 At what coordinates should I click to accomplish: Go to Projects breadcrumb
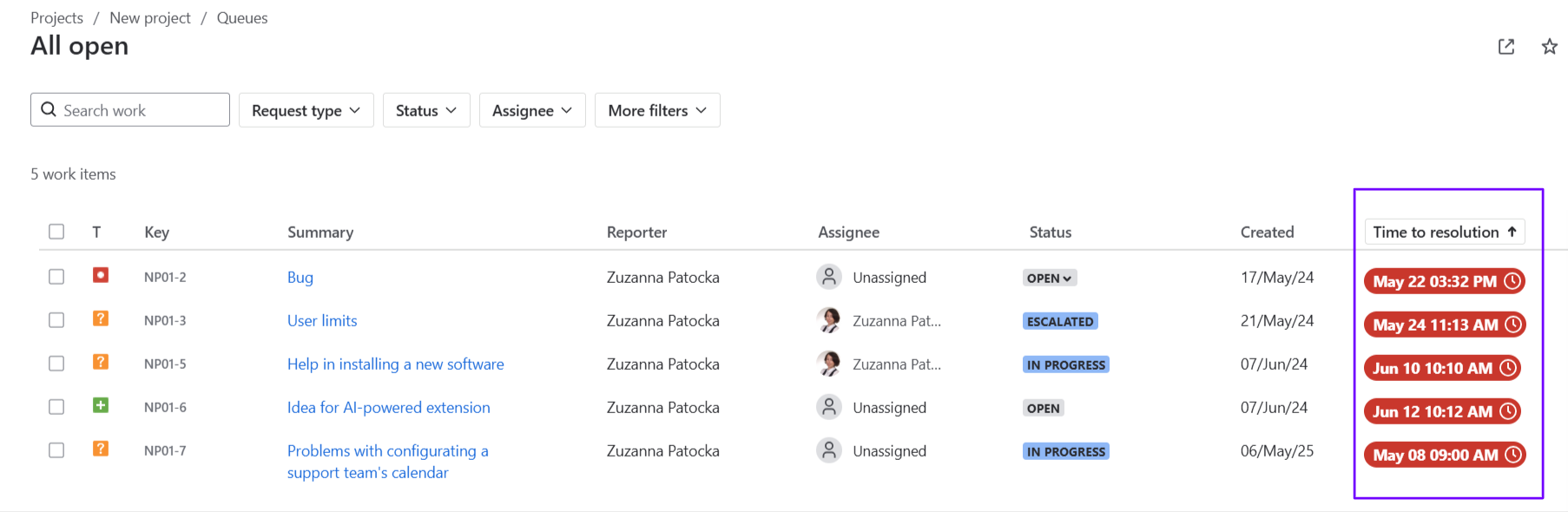coord(57,18)
